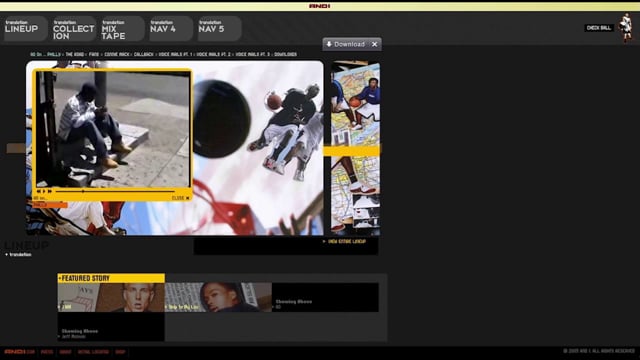Open VOICE MAILS PT. 3 link

click(252, 54)
